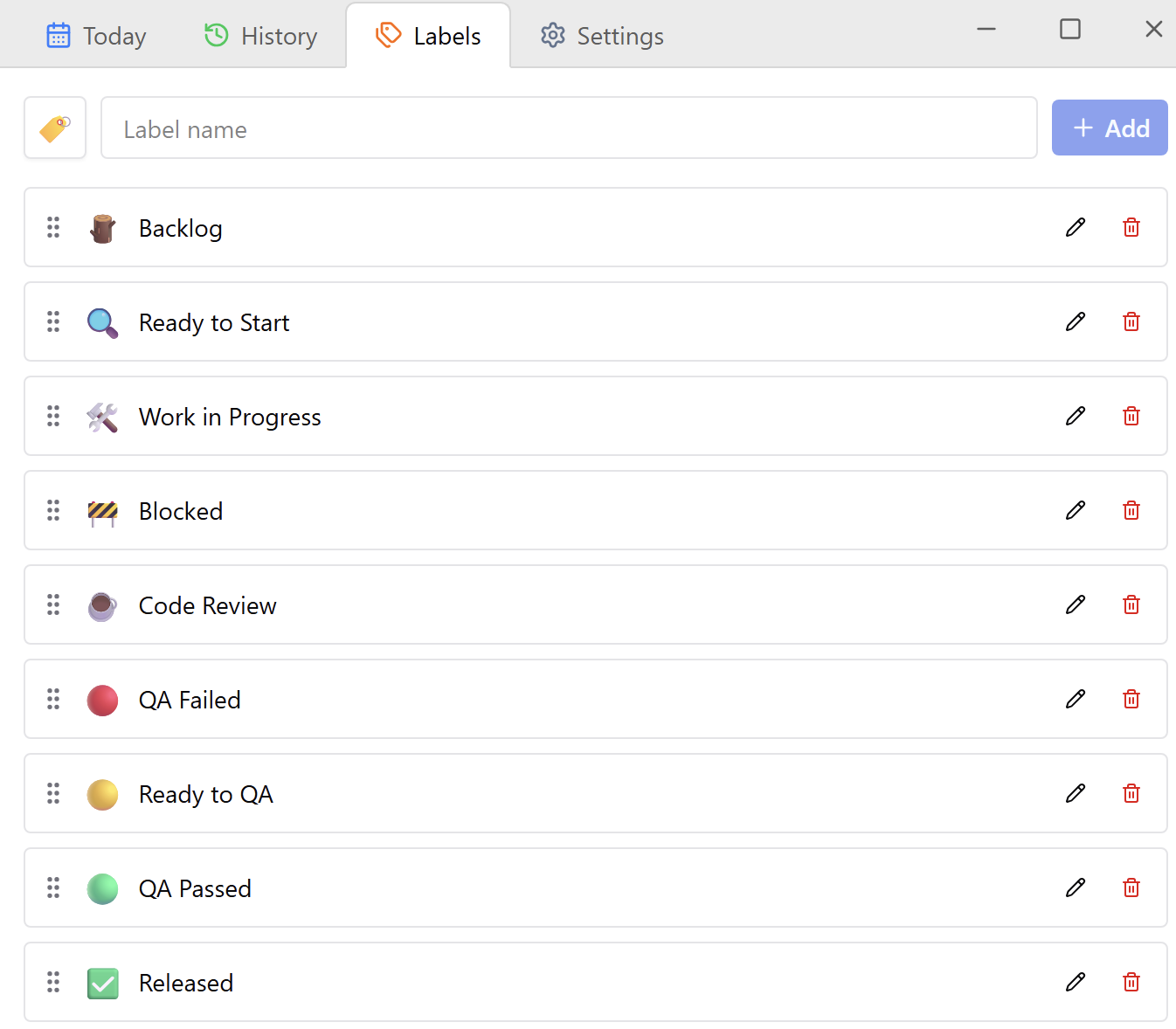
Task: Click the Label name input field
Action: point(568,128)
